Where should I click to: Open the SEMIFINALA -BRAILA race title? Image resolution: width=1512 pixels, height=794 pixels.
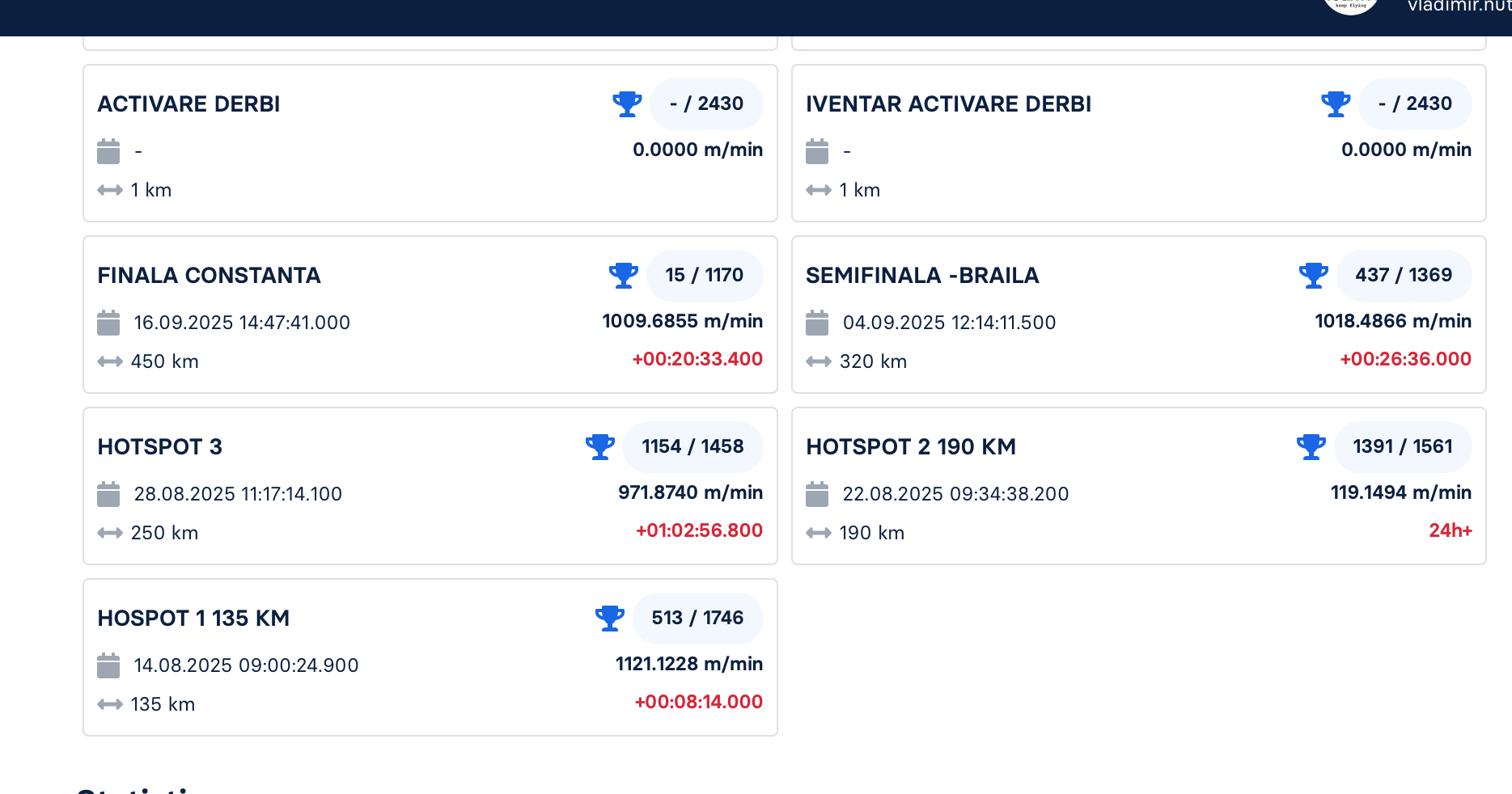click(x=922, y=276)
